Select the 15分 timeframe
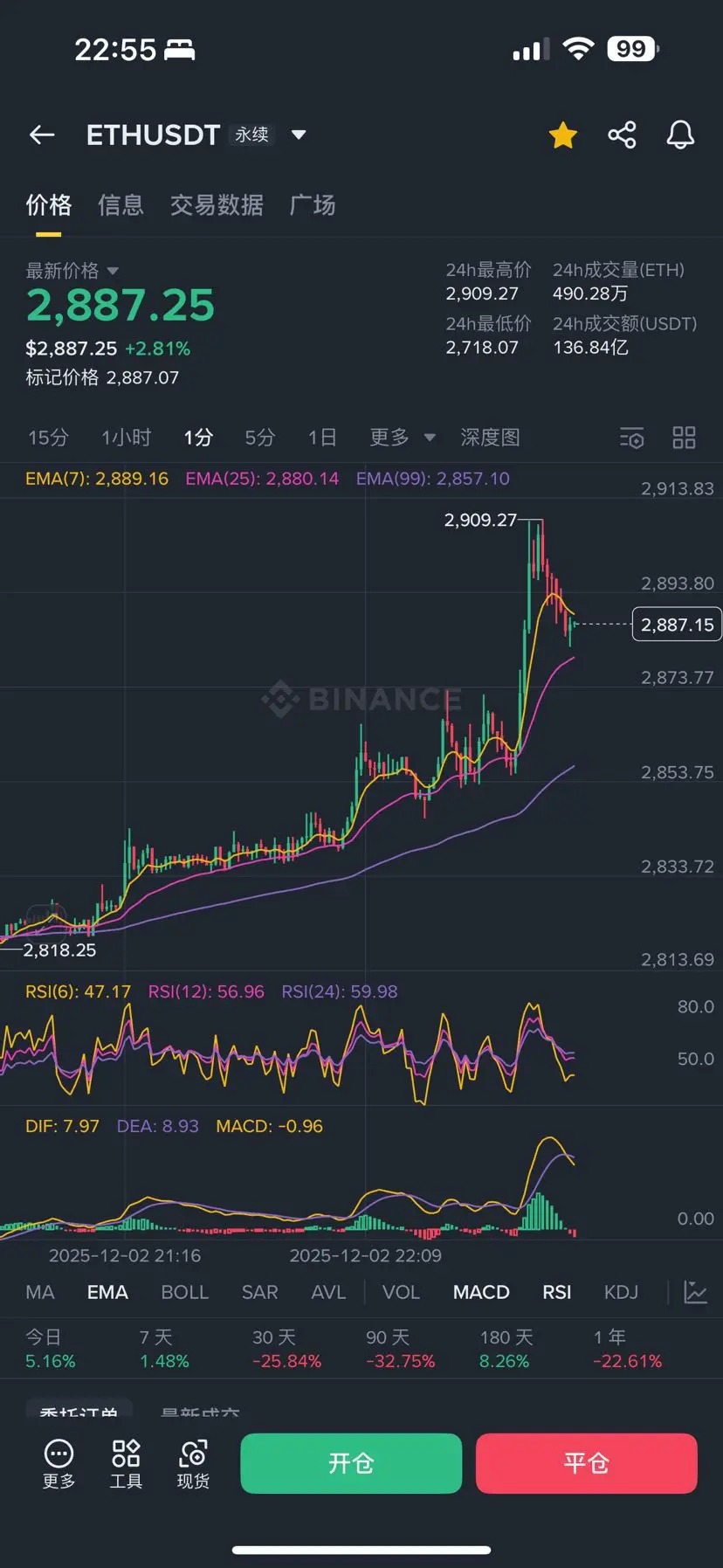 [48, 438]
